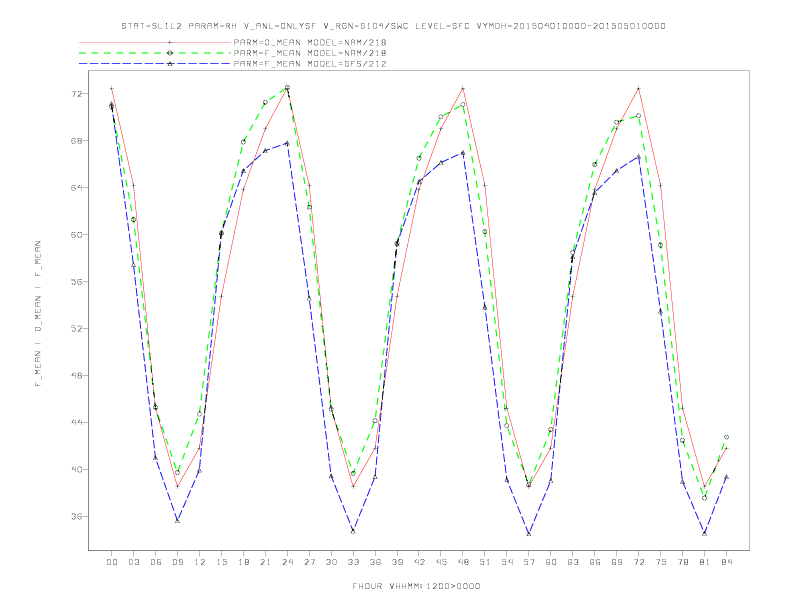Click x-axis tick label 48

(x=463, y=562)
